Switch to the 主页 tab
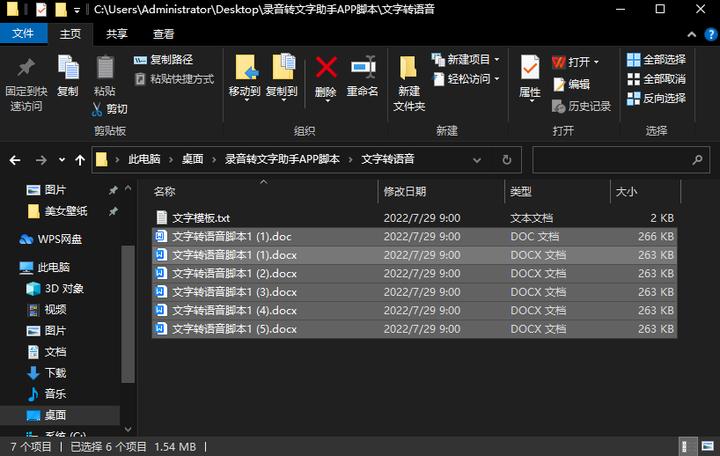The width and height of the screenshot is (720, 456). point(70,34)
